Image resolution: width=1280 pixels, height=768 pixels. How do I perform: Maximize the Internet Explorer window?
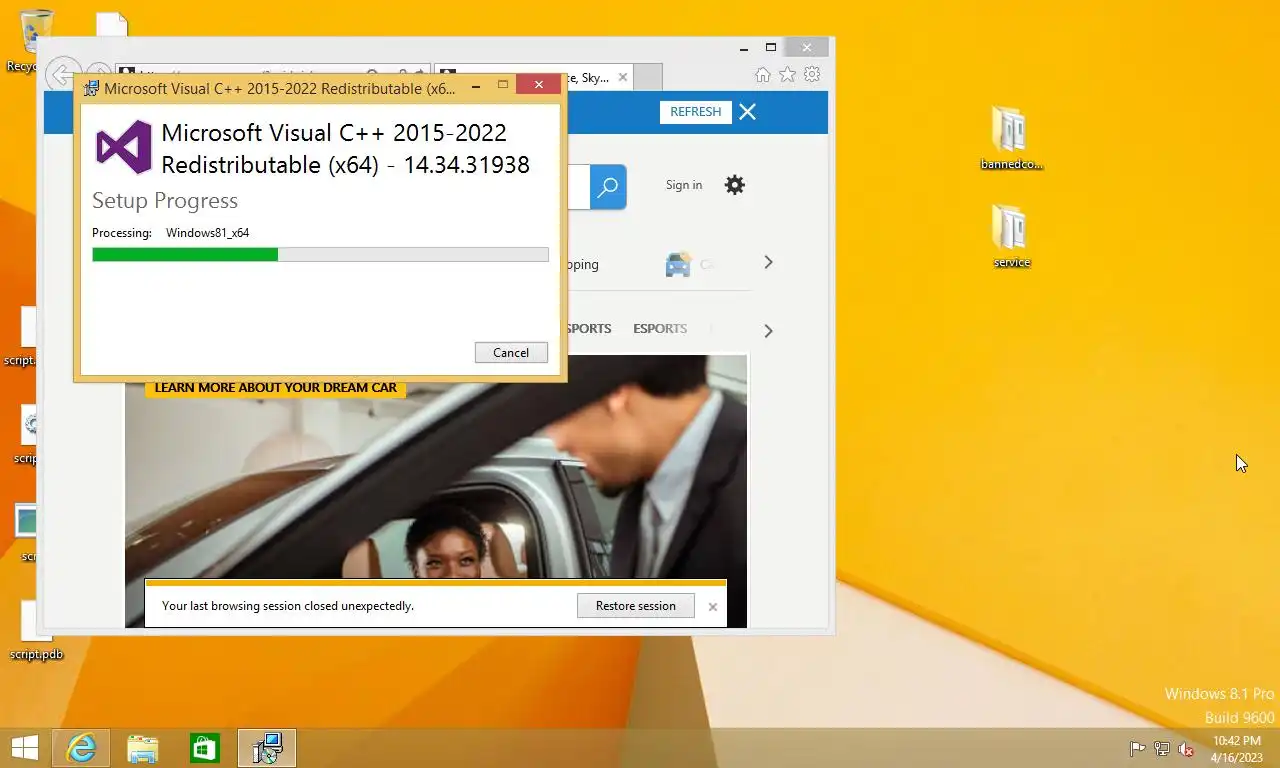[x=771, y=47]
